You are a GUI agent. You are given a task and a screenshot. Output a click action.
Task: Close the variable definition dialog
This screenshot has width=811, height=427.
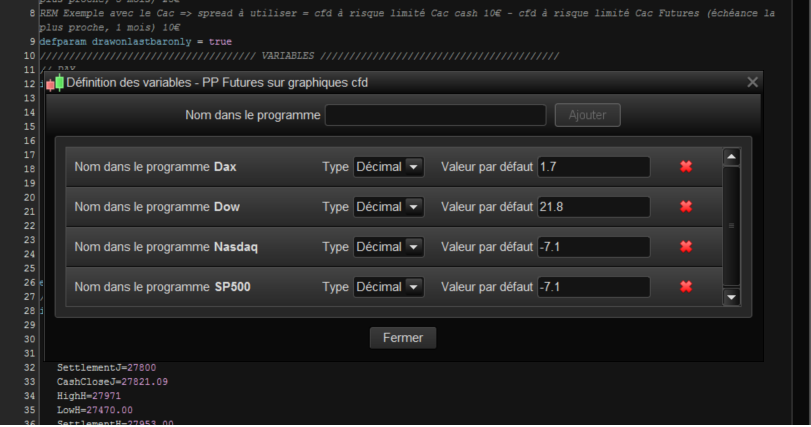(x=753, y=83)
